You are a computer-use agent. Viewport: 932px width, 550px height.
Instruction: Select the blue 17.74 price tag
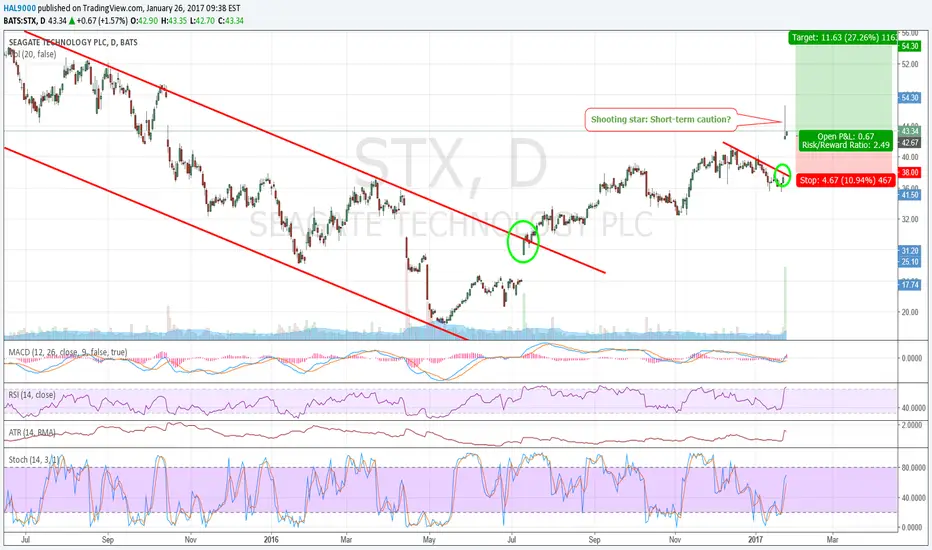[x=910, y=285]
